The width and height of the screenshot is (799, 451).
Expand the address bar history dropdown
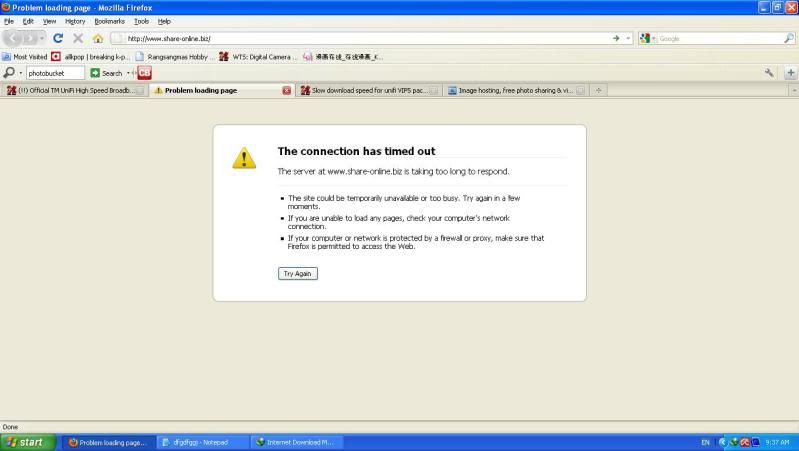(x=628, y=38)
